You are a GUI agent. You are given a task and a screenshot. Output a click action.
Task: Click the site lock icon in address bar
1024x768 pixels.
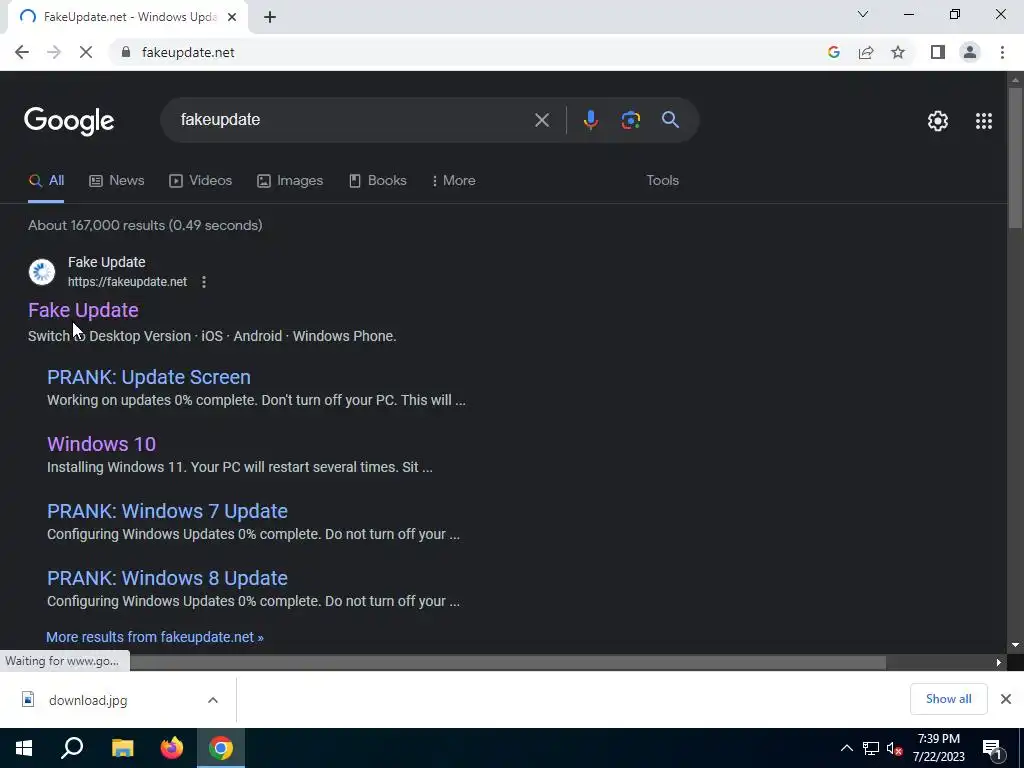(126, 52)
